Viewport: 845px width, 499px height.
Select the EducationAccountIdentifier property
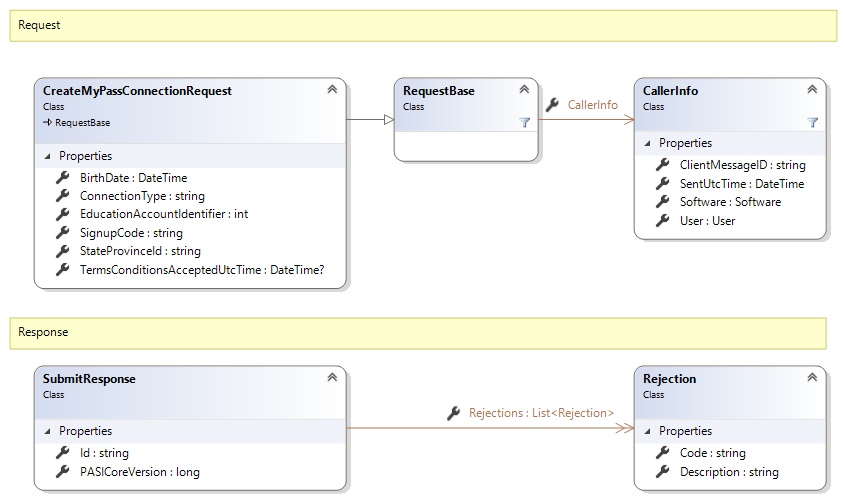point(164,215)
